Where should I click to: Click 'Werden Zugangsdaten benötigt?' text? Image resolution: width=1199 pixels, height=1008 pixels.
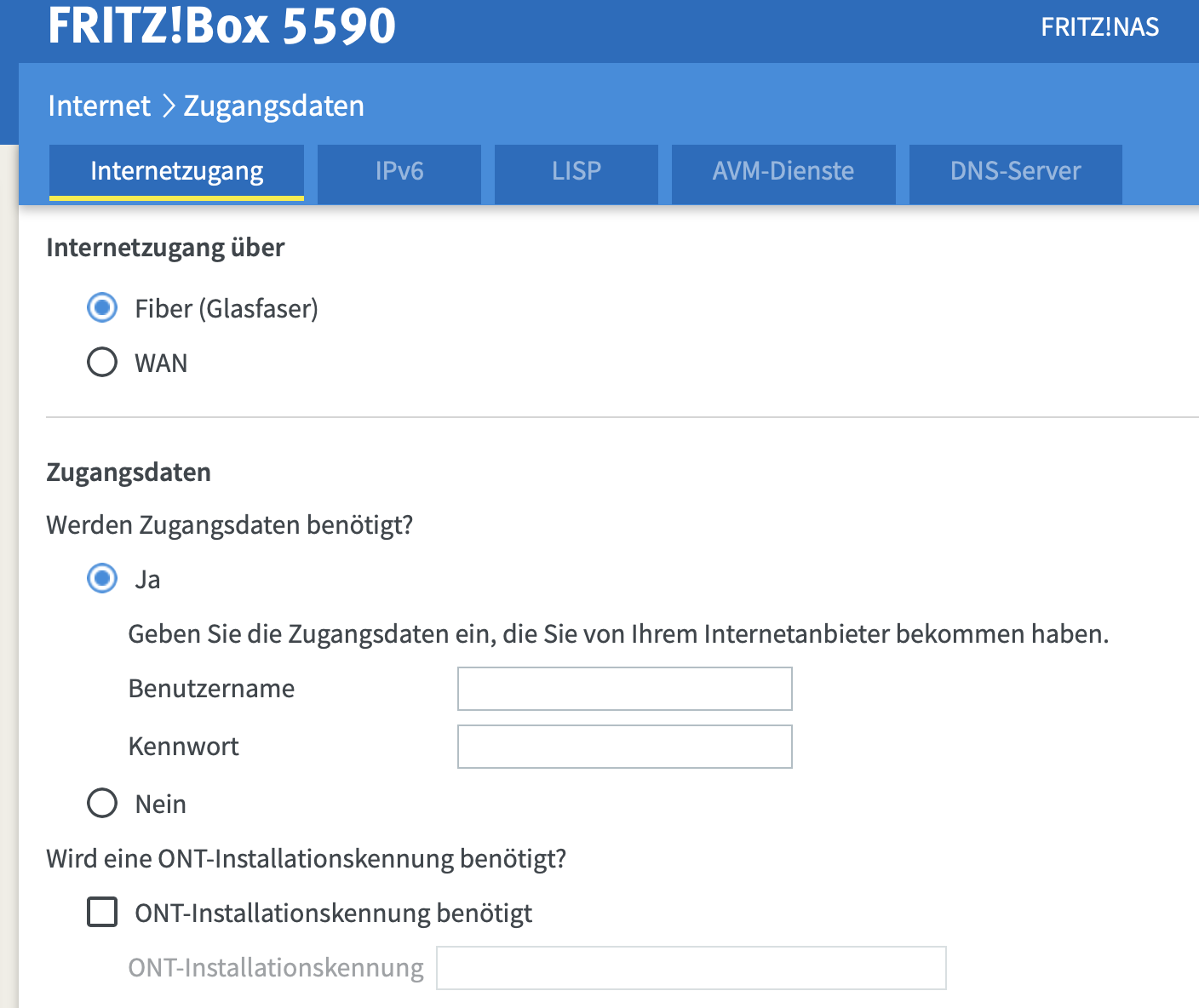pyautogui.click(x=230, y=525)
